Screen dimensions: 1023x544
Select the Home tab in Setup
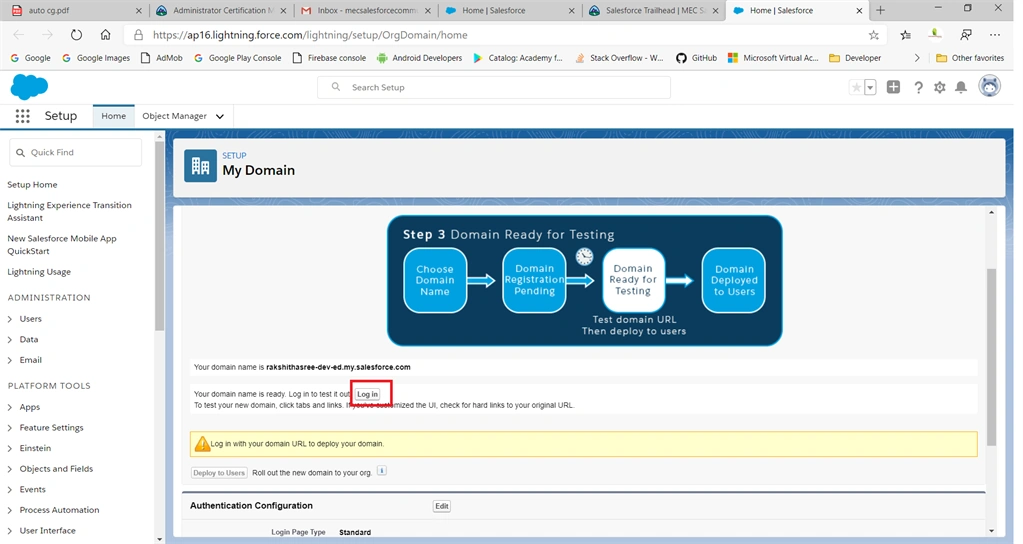click(114, 116)
